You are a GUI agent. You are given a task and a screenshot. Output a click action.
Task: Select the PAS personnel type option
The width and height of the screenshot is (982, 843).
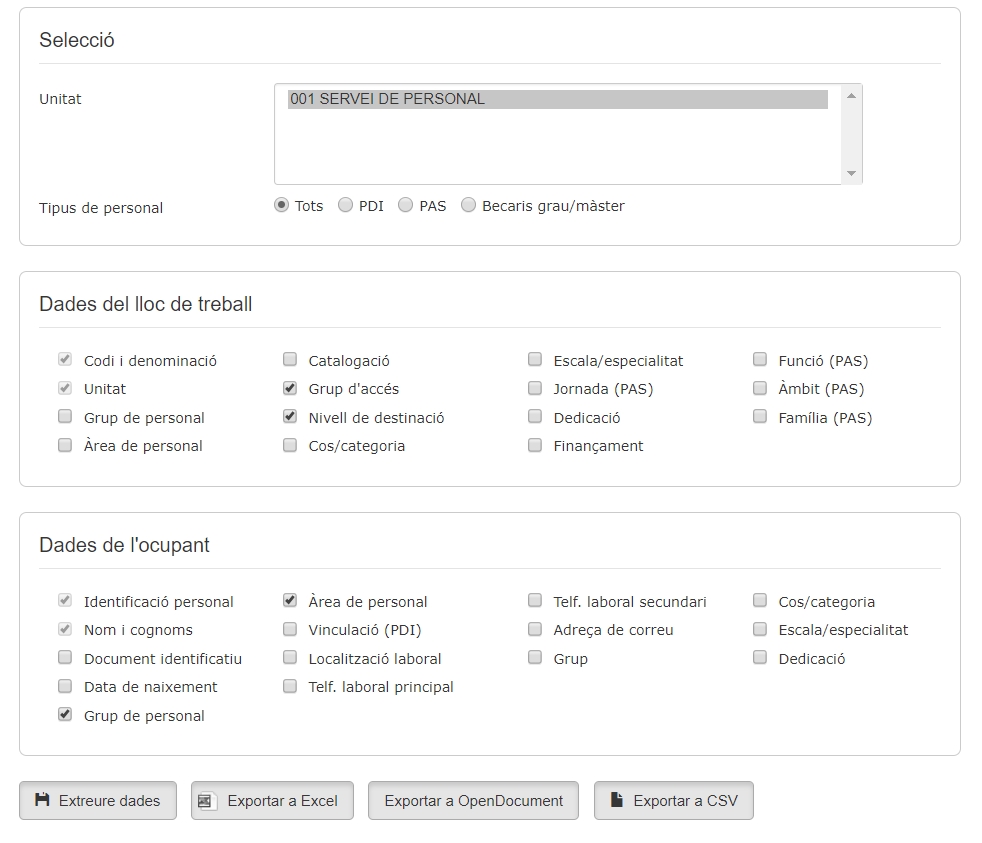(x=405, y=205)
